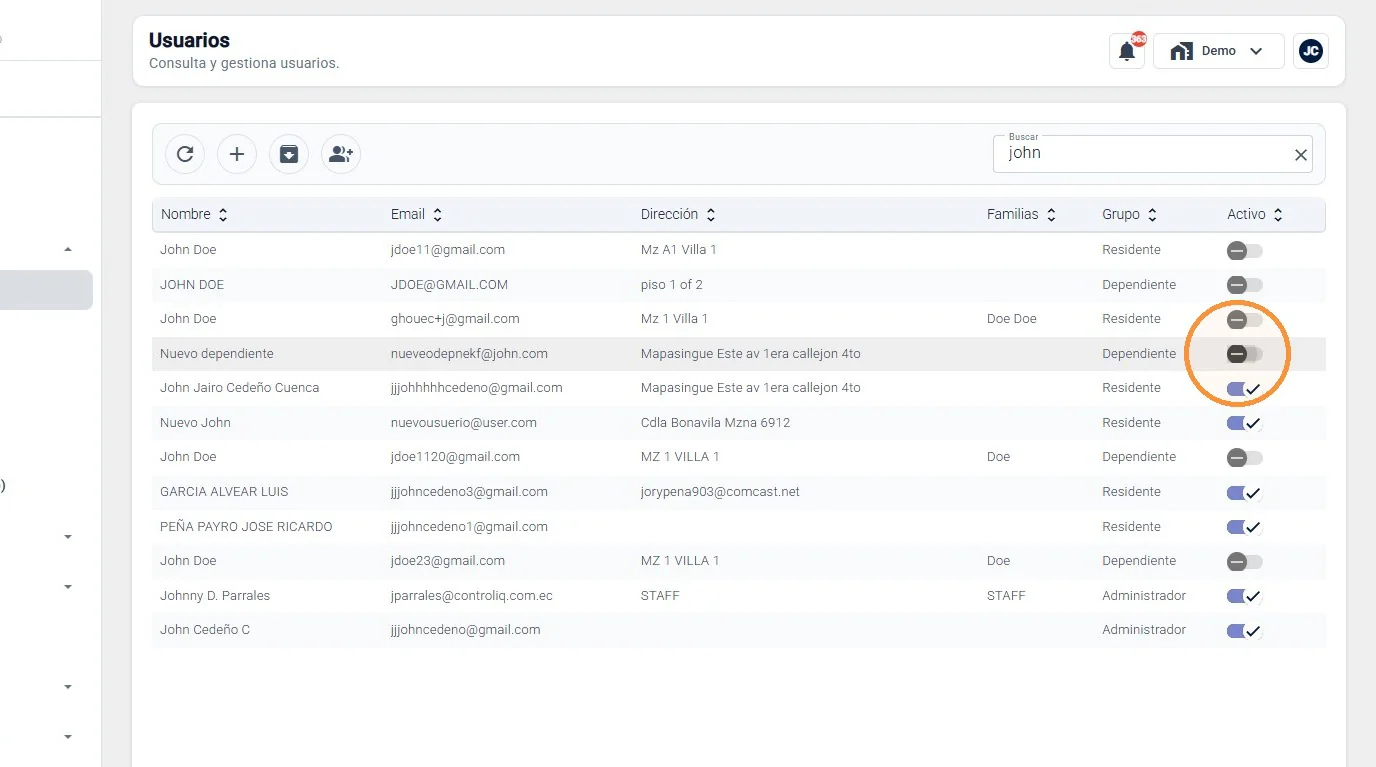Click address jorypena903@comcast.net

(x=720, y=492)
